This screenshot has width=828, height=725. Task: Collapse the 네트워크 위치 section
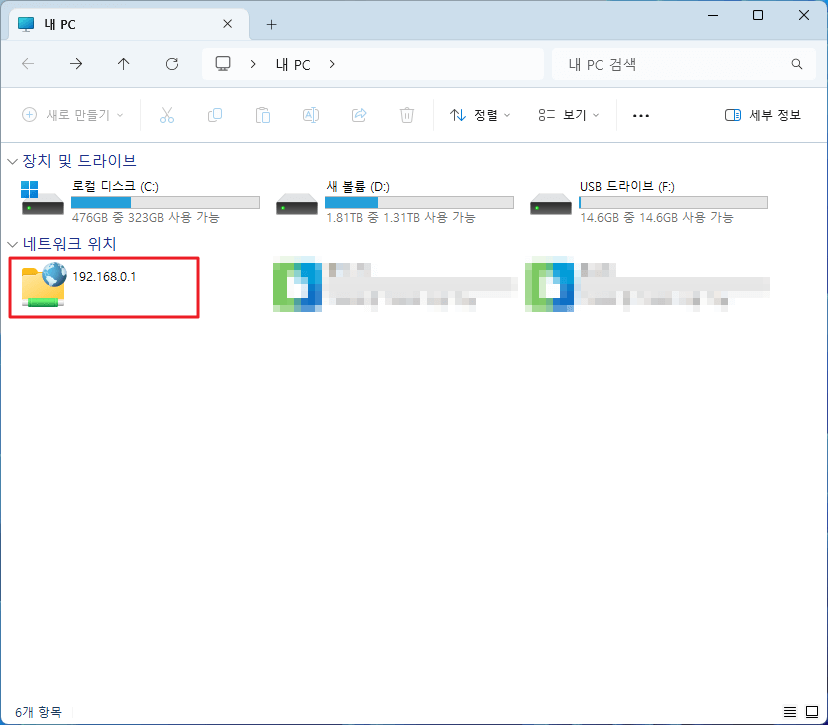click(10, 244)
